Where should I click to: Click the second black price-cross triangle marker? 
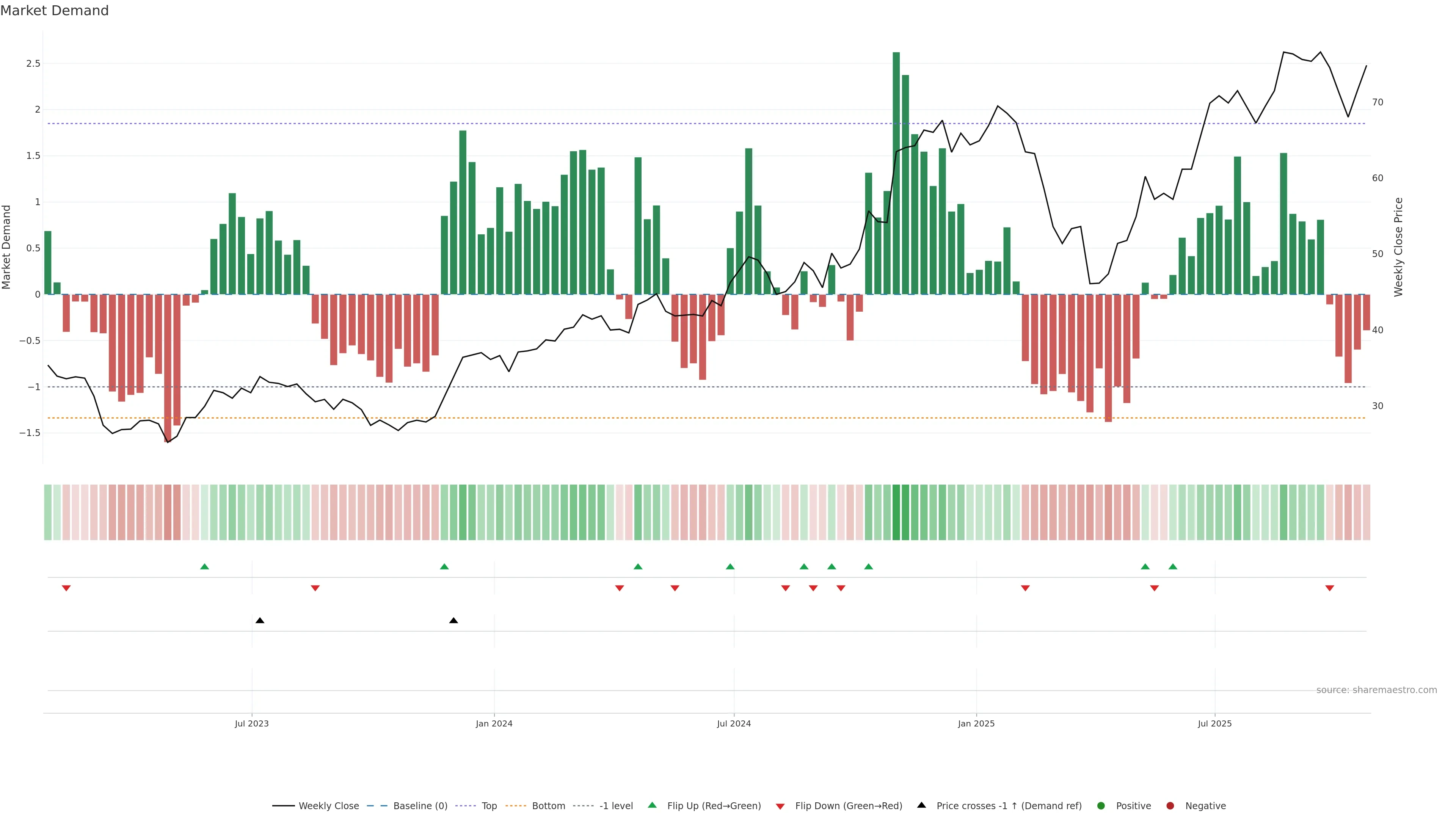click(453, 621)
